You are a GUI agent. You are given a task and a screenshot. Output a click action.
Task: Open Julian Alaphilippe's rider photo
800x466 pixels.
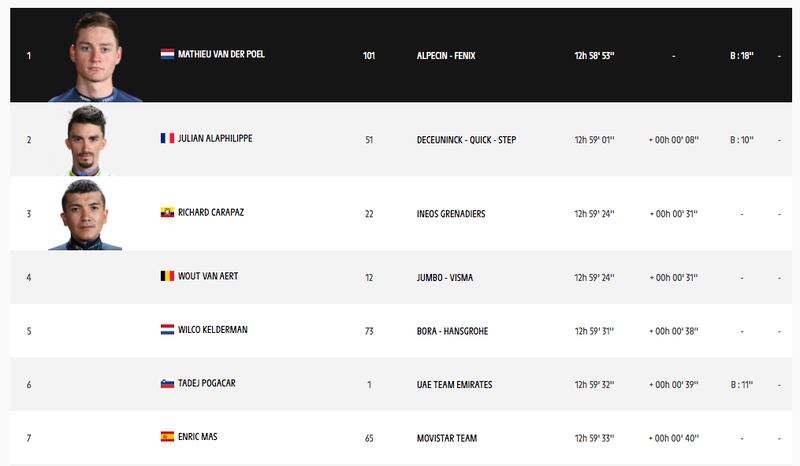click(x=85, y=140)
